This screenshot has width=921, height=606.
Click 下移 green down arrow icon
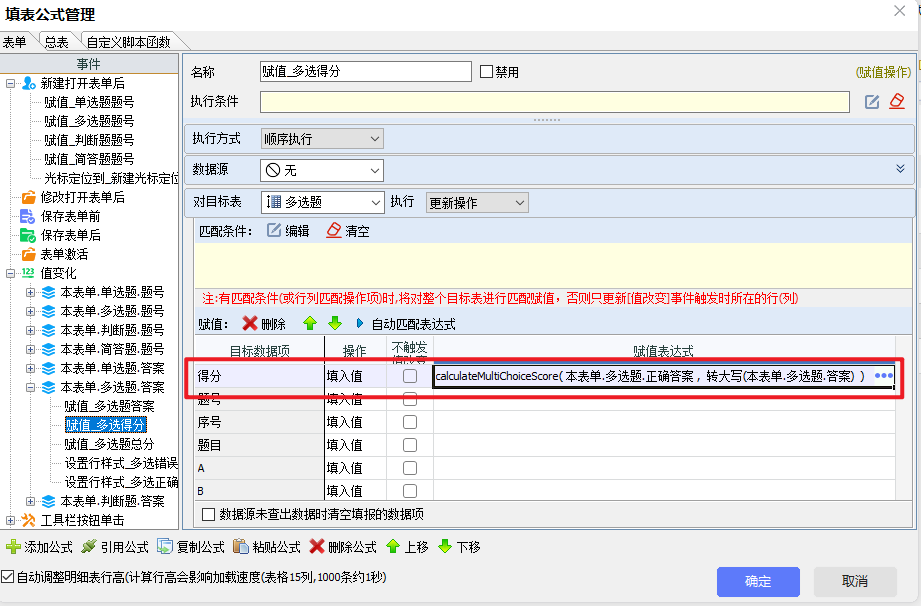point(445,547)
